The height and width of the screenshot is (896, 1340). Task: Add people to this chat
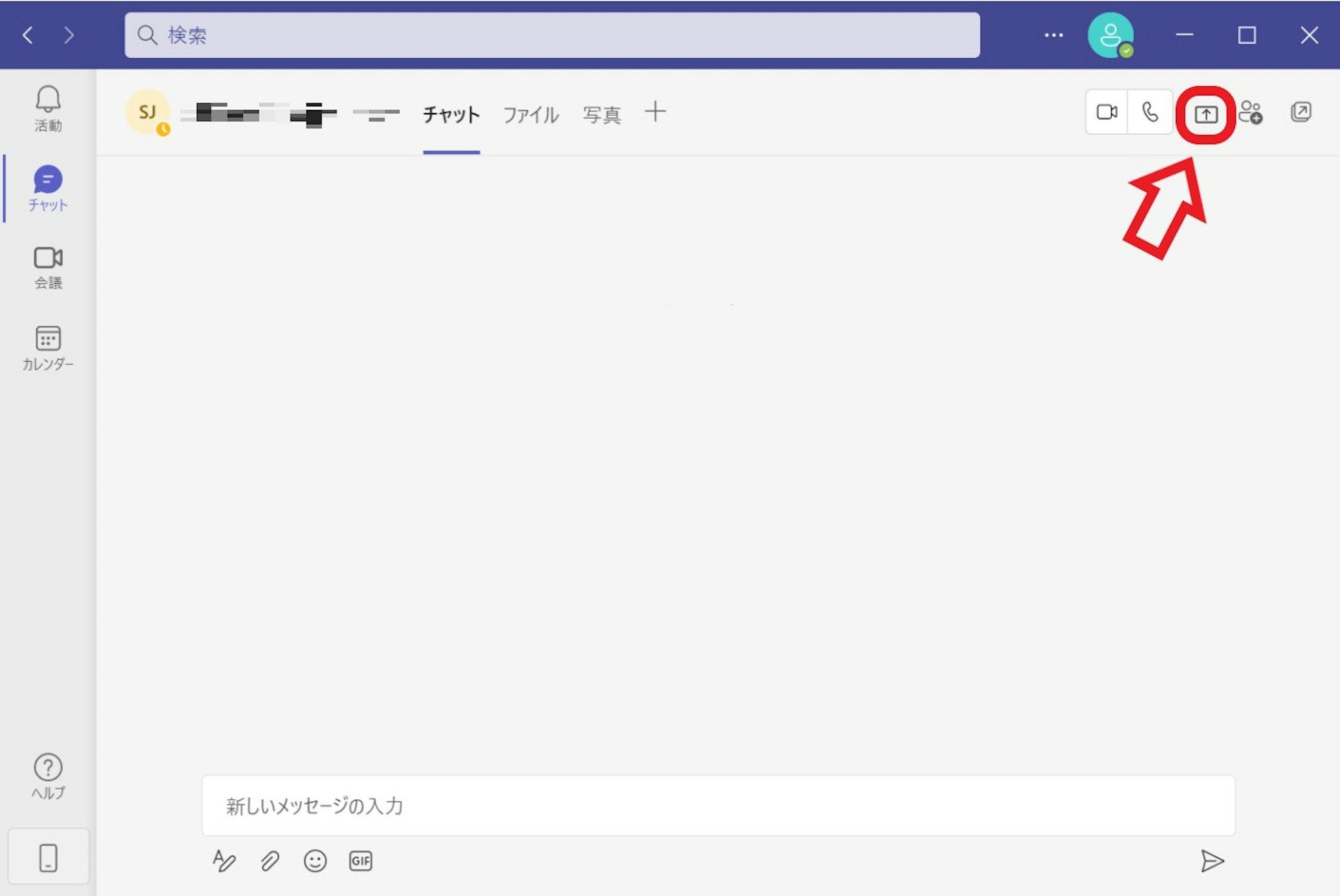tap(1250, 112)
